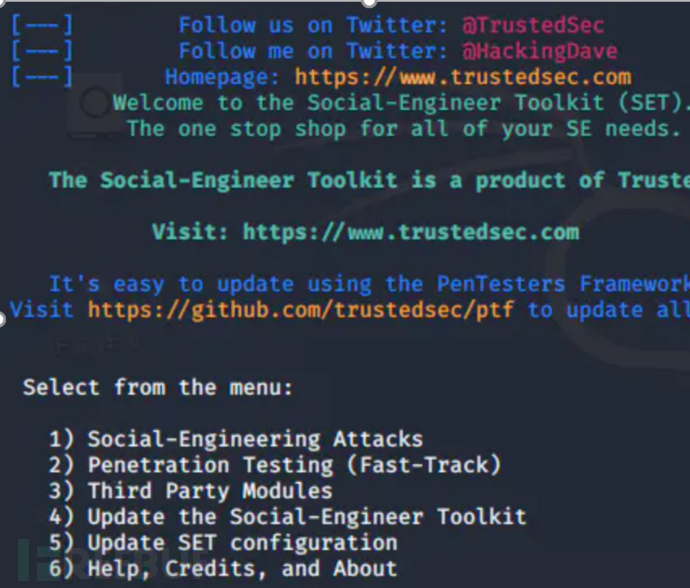Viewport: 690px width, 588px height.
Task: Choose Update SET configuration option
Action: pos(242,543)
